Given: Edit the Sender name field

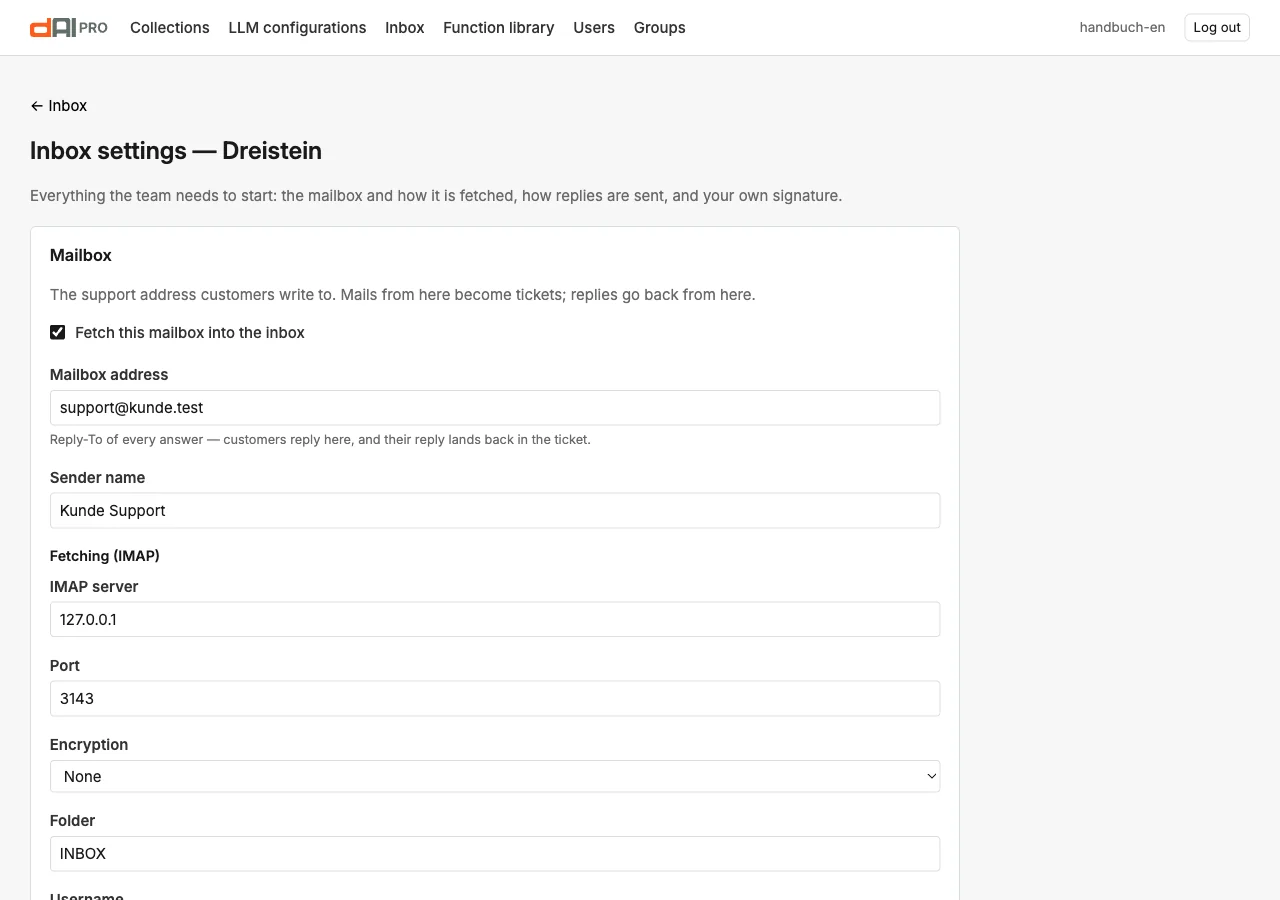Looking at the screenshot, I should (495, 510).
